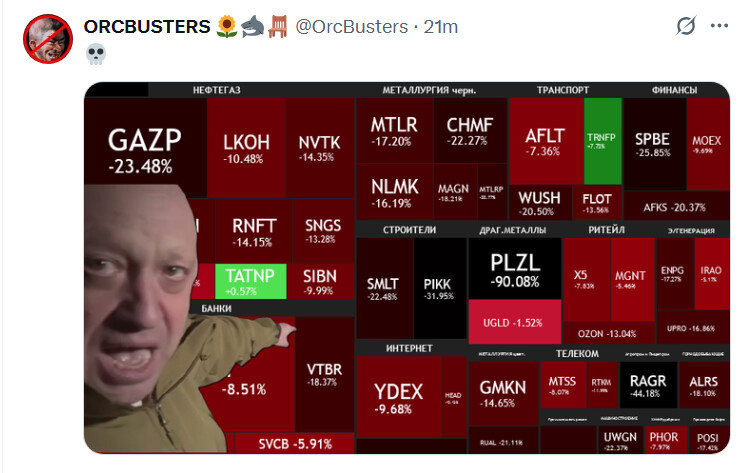Click the ORCBUSTERS display name
This screenshot has height=473, width=747.
click(x=147, y=26)
